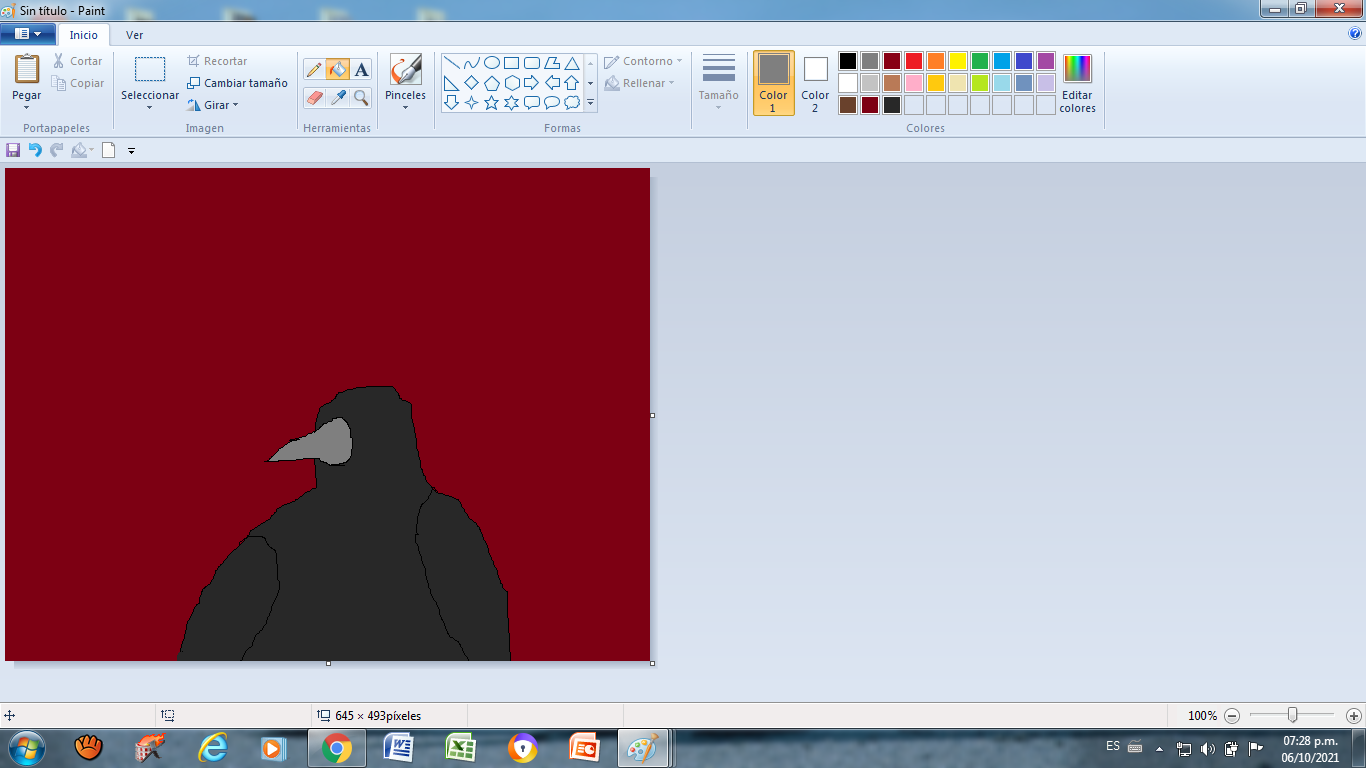Choose the rounded rectangle shape
Viewport: 1366px width, 768px height.
tap(531, 63)
